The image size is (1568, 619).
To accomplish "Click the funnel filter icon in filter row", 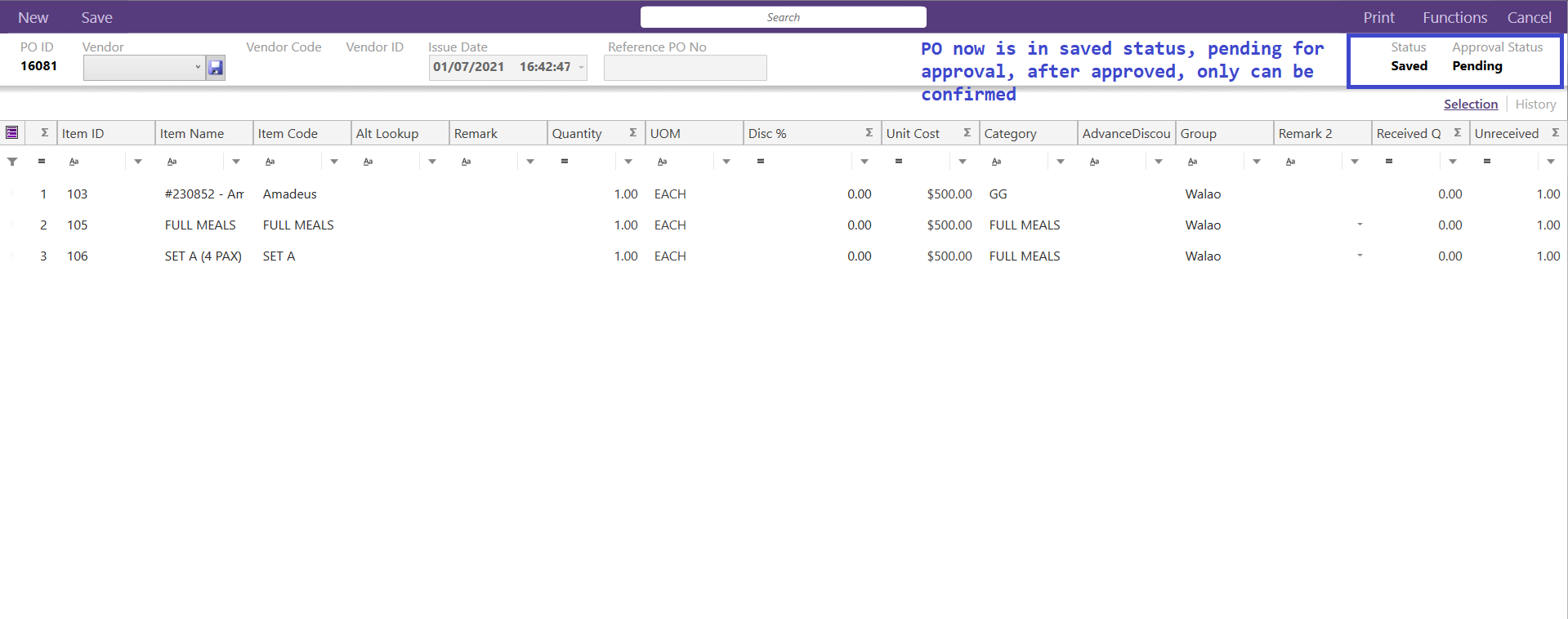I will pyautogui.click(x=12, y=162).
